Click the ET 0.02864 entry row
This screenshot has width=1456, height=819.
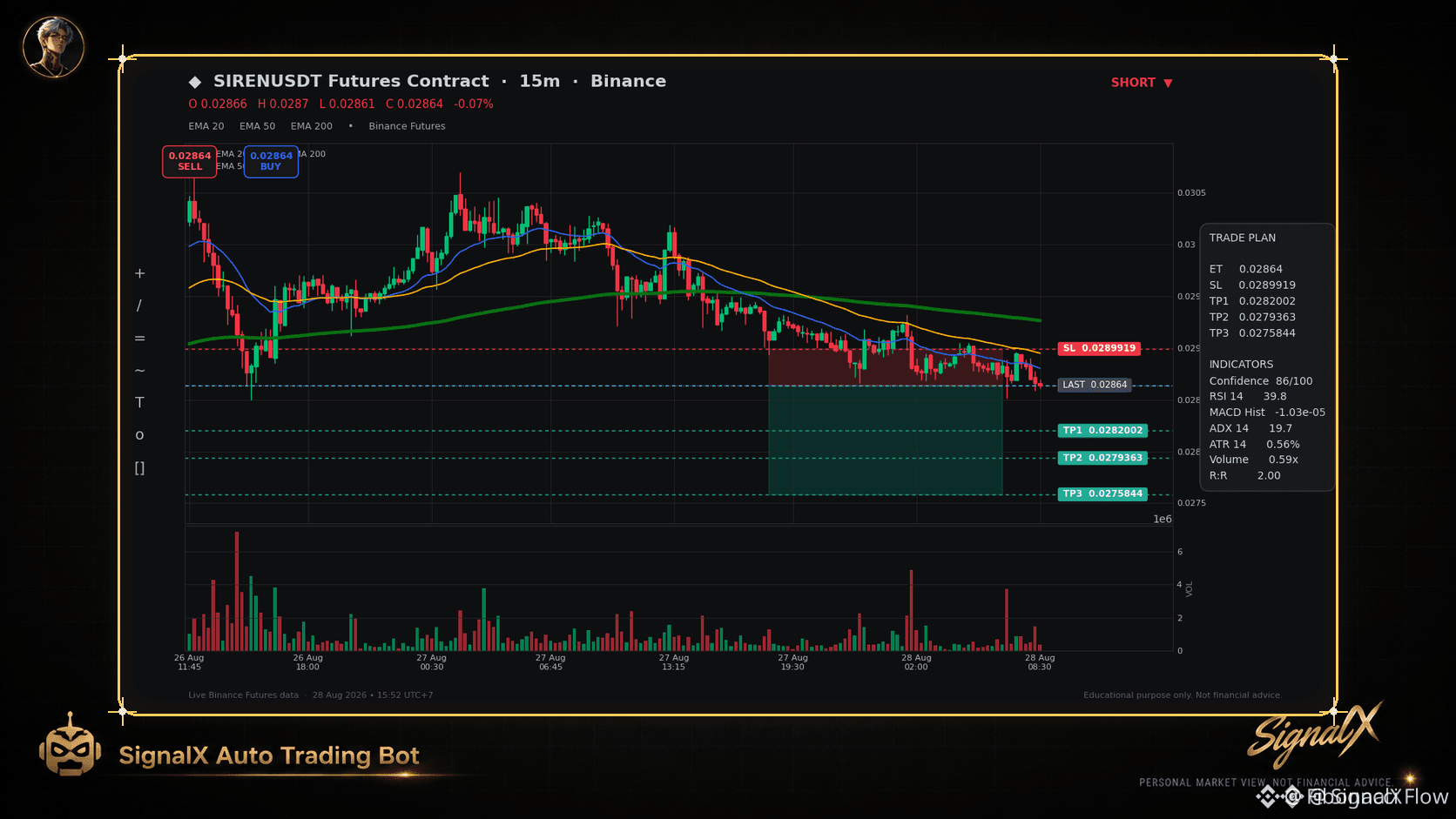tap(1246, 269)
